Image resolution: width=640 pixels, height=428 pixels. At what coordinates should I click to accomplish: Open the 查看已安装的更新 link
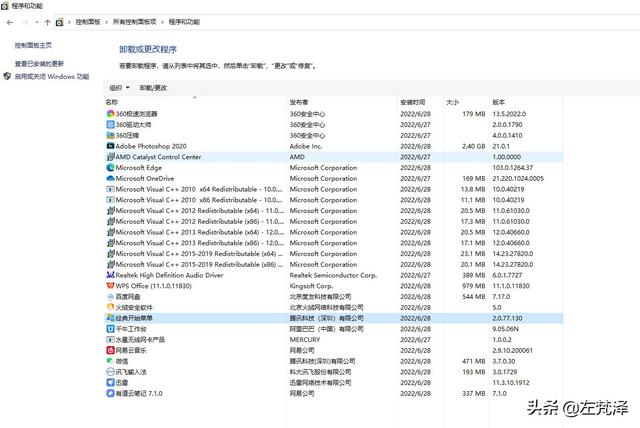[39, 64]
